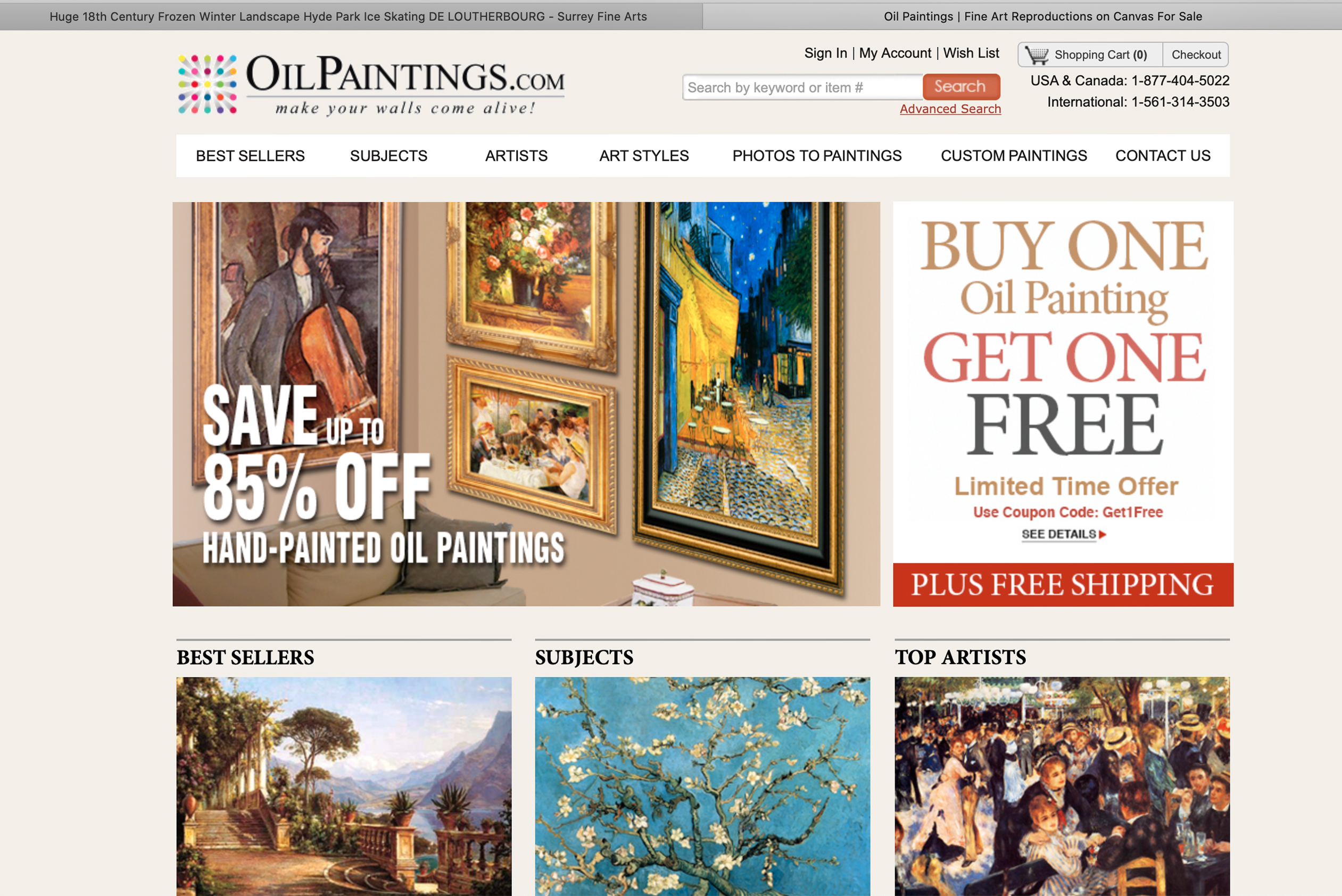1342x896 pixels.
Task: Open the Art Styles menu
Action: coord(644,155)
